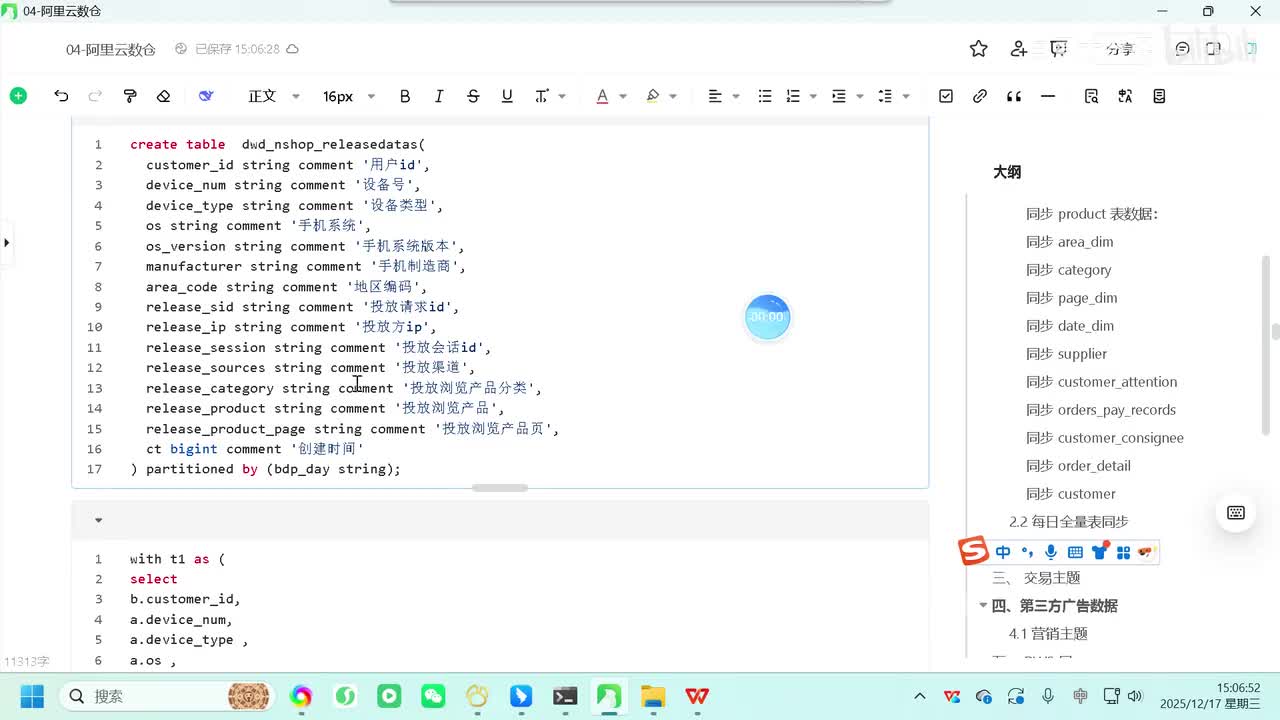Go to outline item 同步 category
This screenshot has width=1280, height=720.
point(1068,270)
